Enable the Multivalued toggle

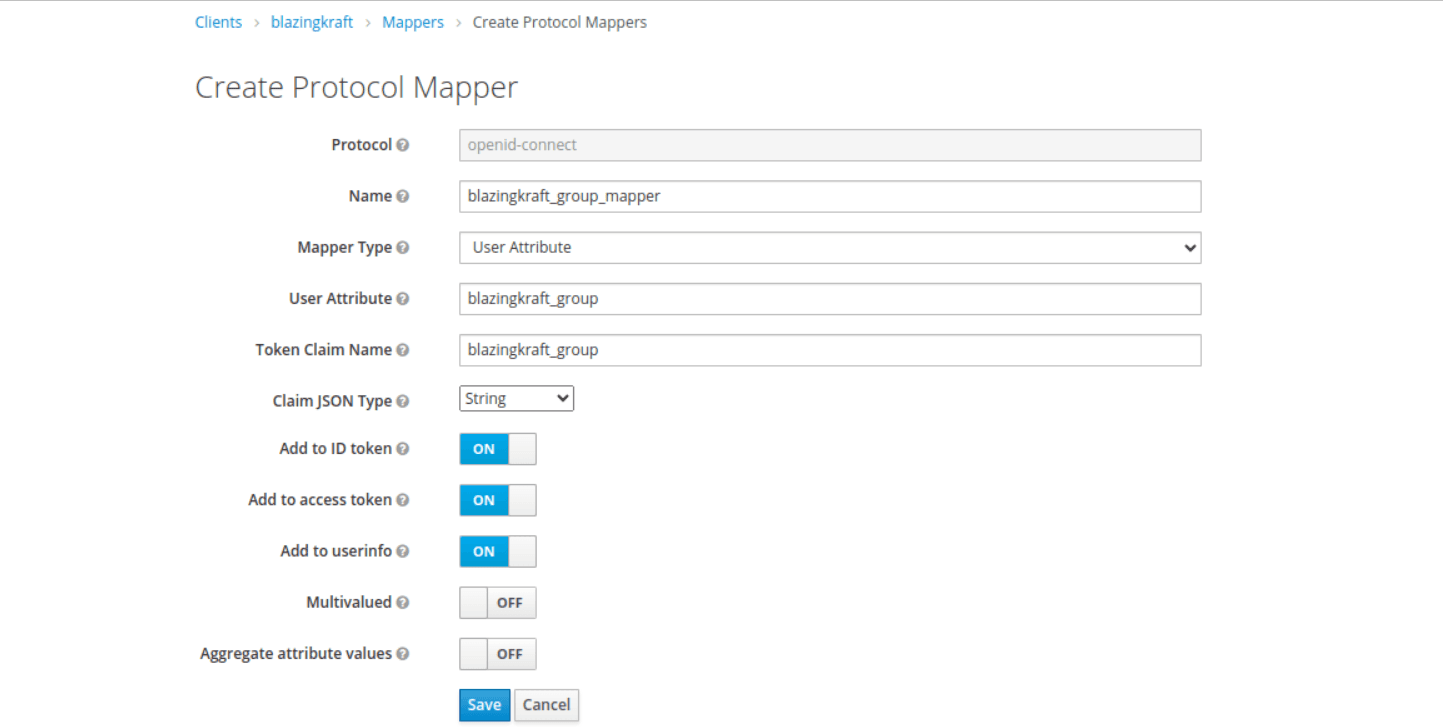pyautogui.click(x=497, y=603)
